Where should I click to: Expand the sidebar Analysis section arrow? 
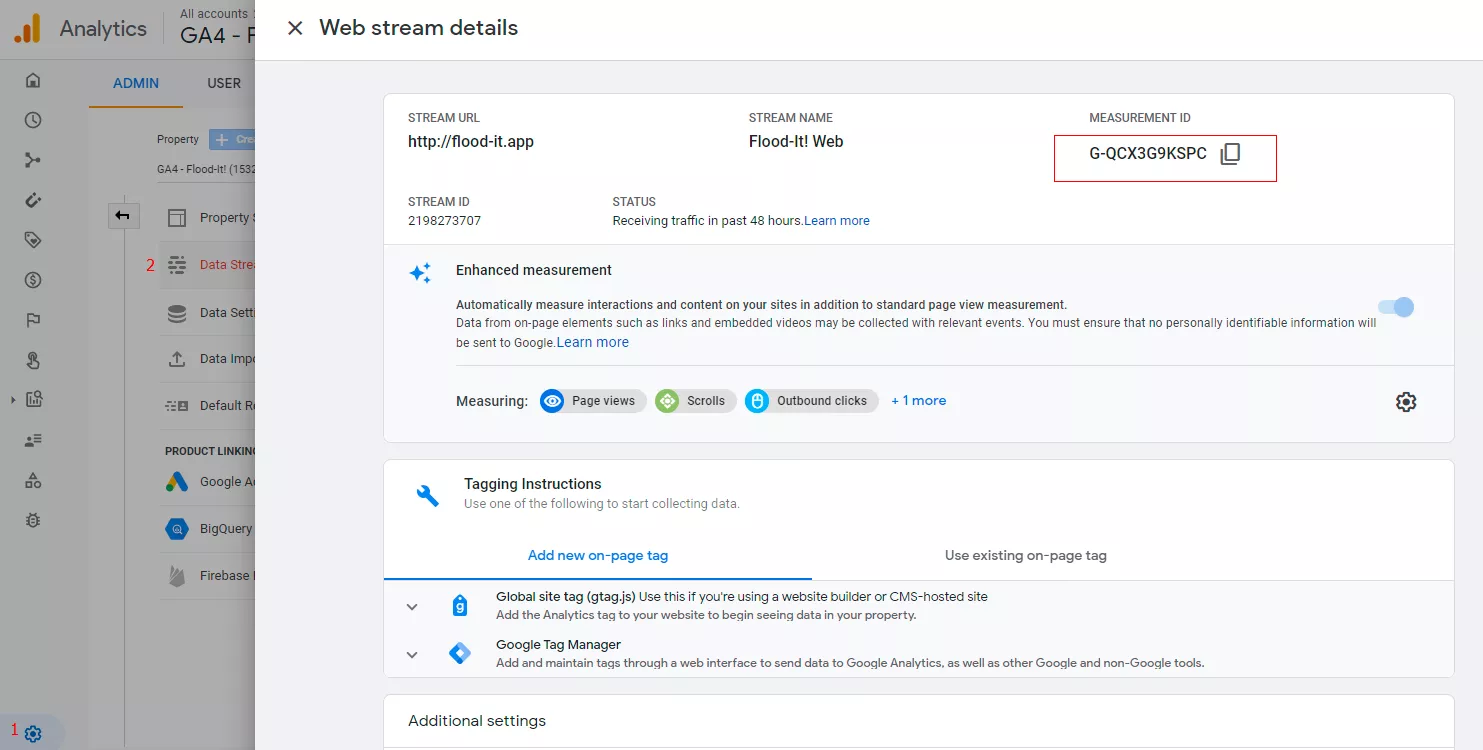pyautogui.click(x=13, y=400)
